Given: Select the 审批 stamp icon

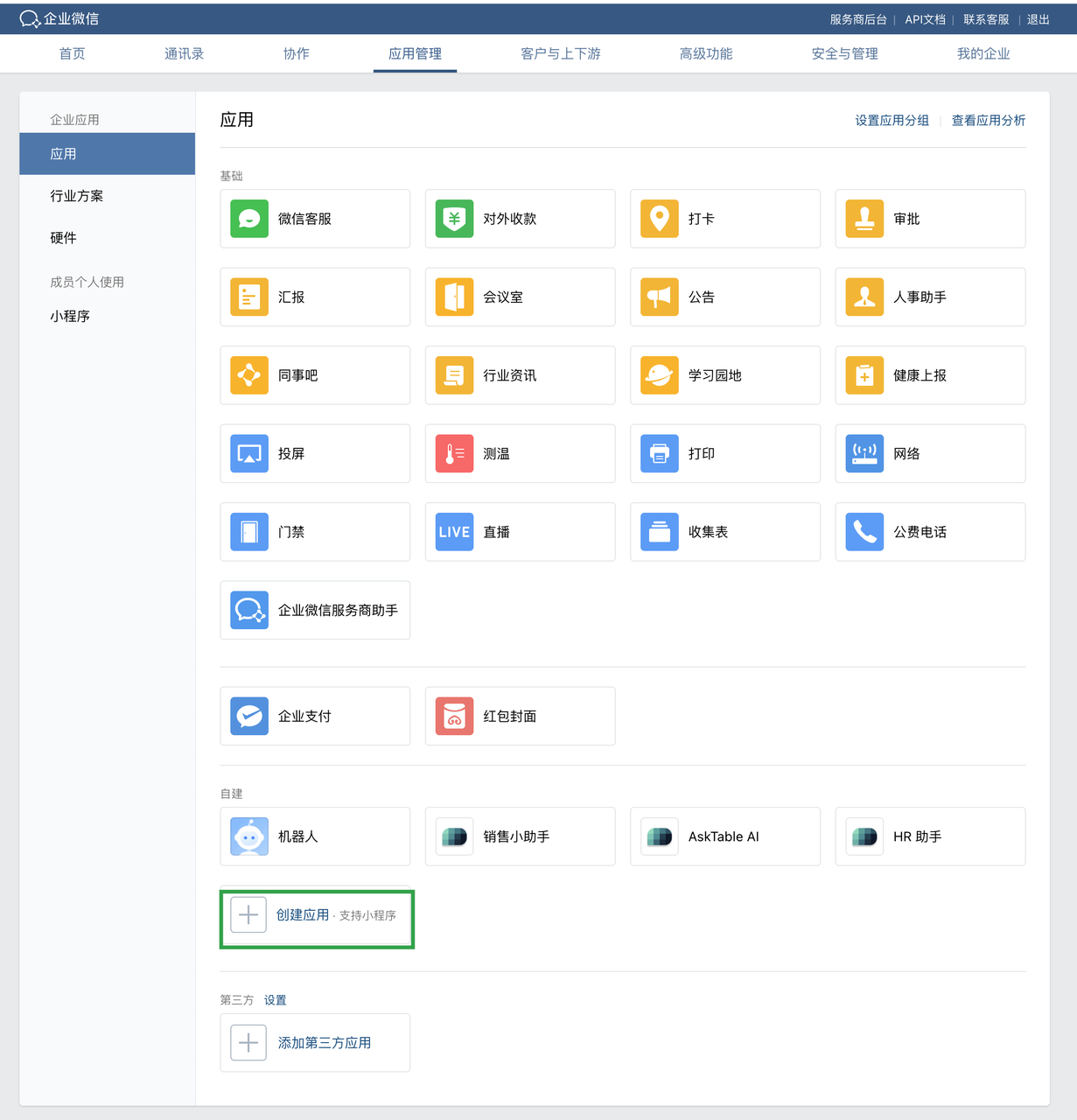Looking at the screenshot, I should [x=864, y=219].
